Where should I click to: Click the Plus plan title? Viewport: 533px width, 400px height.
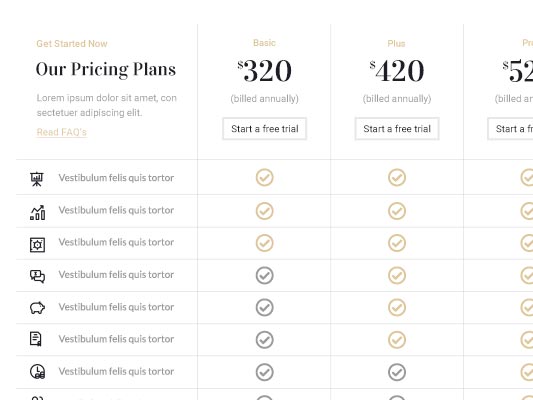tap(396, 44)
